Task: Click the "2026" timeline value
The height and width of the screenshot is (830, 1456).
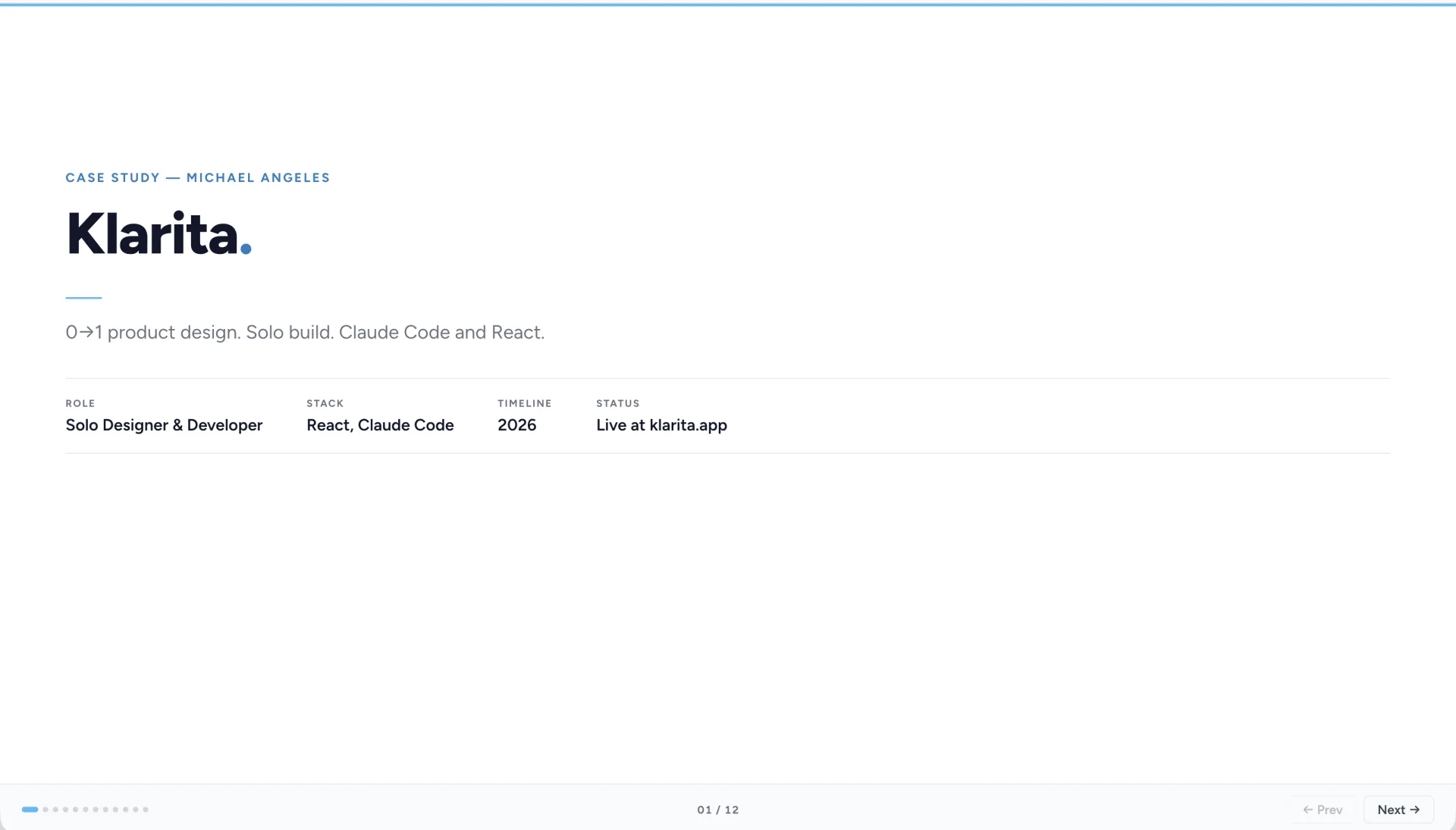Action: coord(517,425)
